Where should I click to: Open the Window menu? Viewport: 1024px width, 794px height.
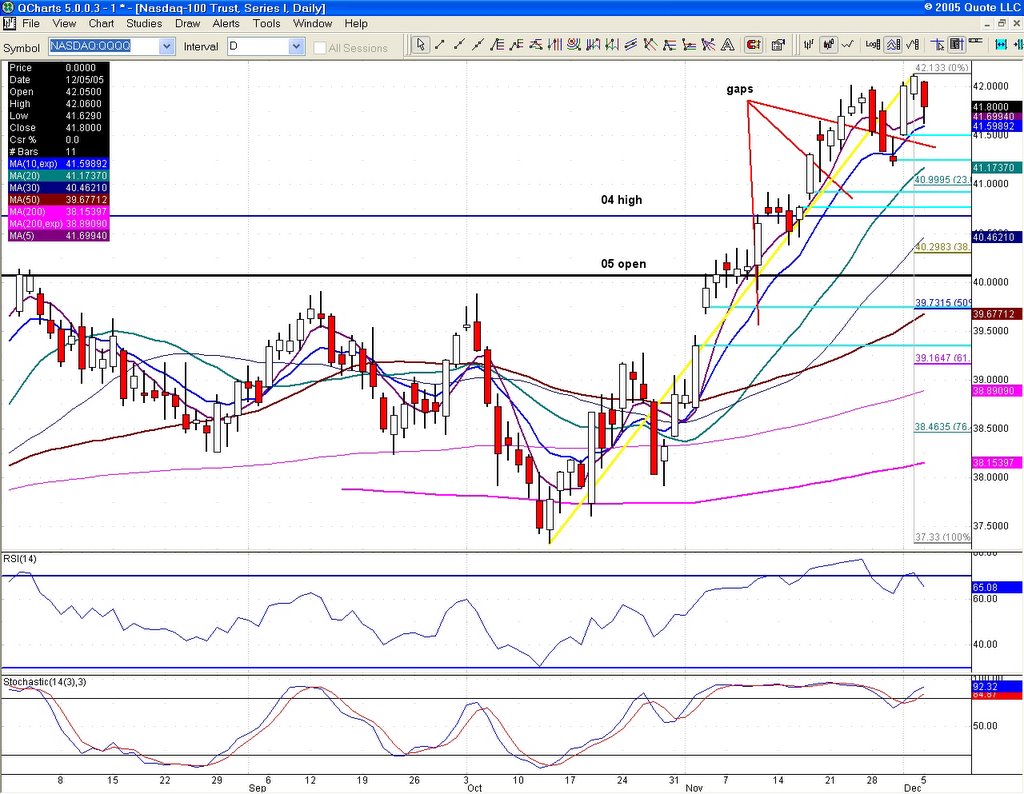click(x=312, y=24)
